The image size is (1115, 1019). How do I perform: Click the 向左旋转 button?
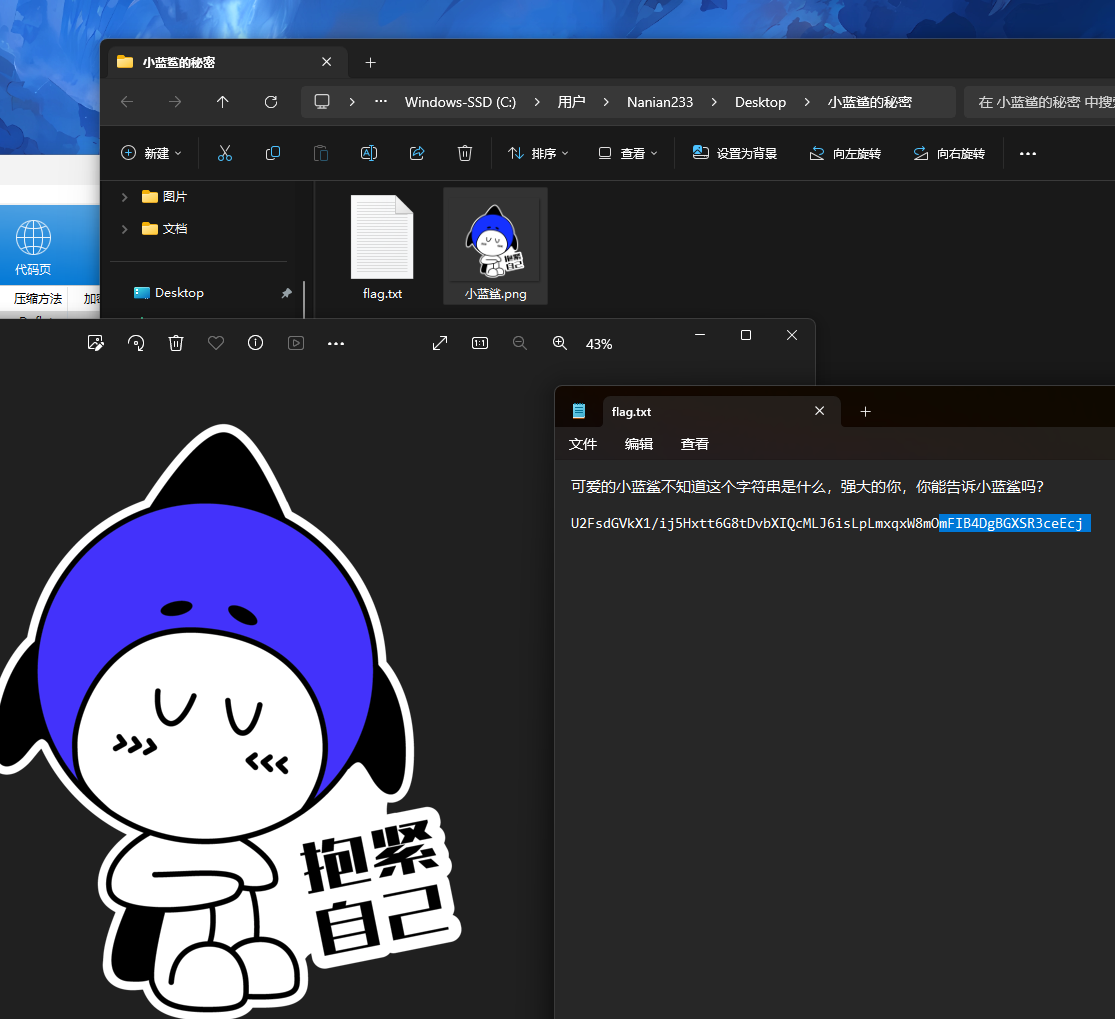(x=846, y=153)
